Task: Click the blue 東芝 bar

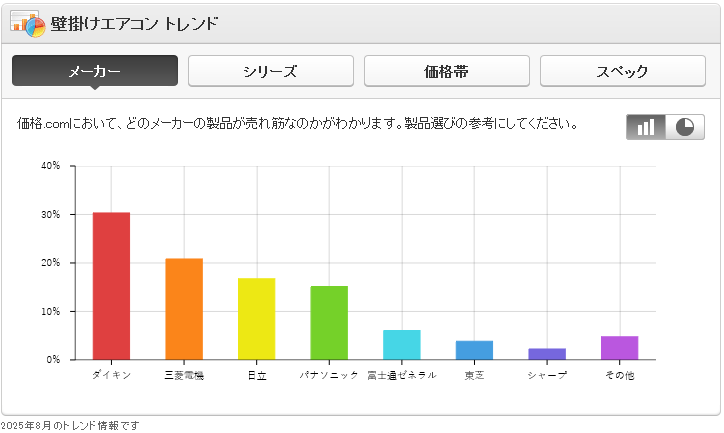Action: click(x=474, y=350)
